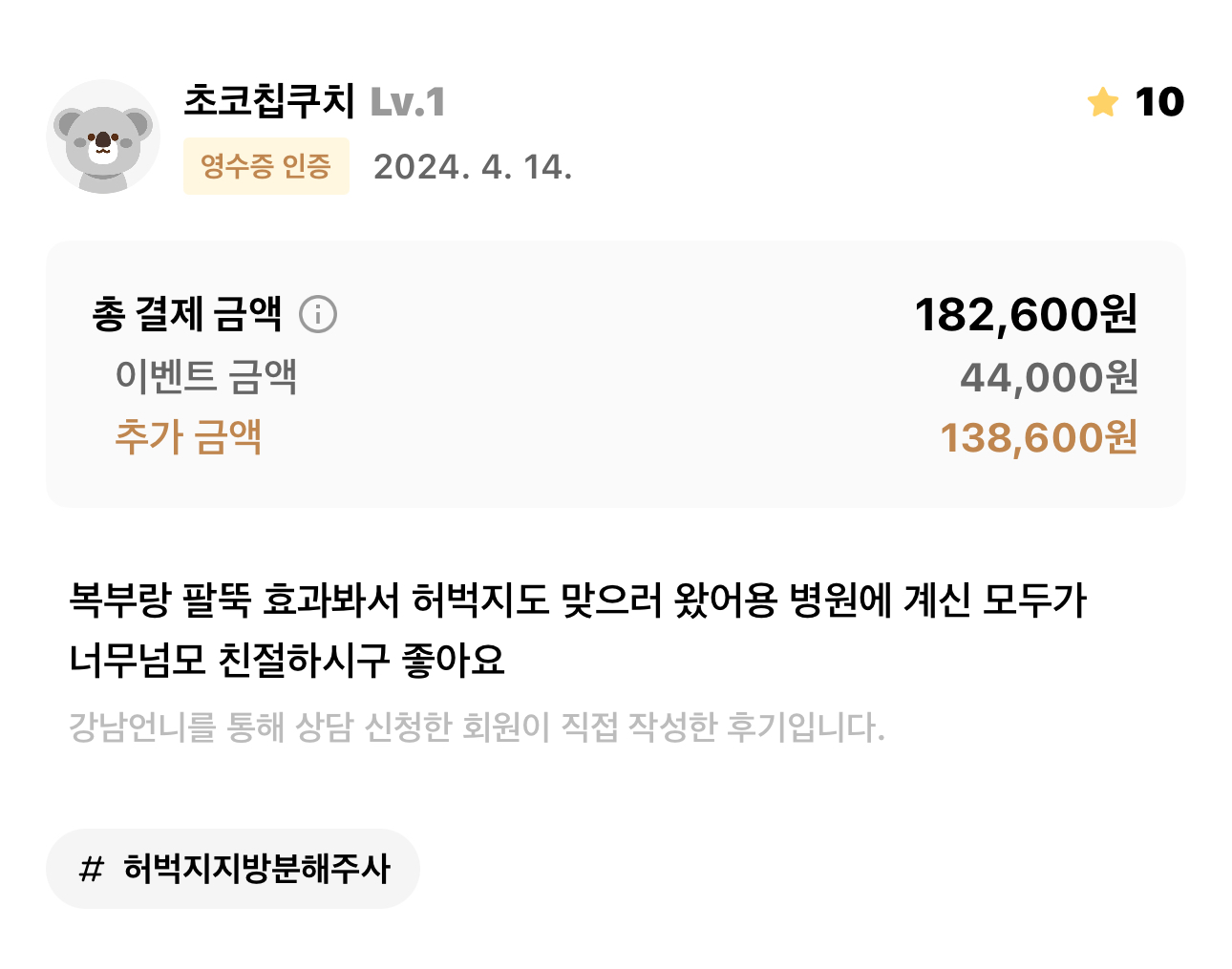Viewport: 1232px width, 969px height.
Task: Click the yellow star rating icon
Action: tap(1103, 102)
